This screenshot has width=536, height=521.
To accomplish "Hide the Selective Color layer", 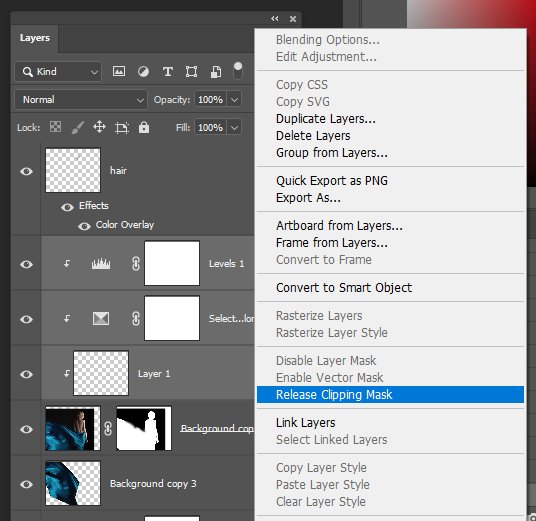I will coord(26,319).
